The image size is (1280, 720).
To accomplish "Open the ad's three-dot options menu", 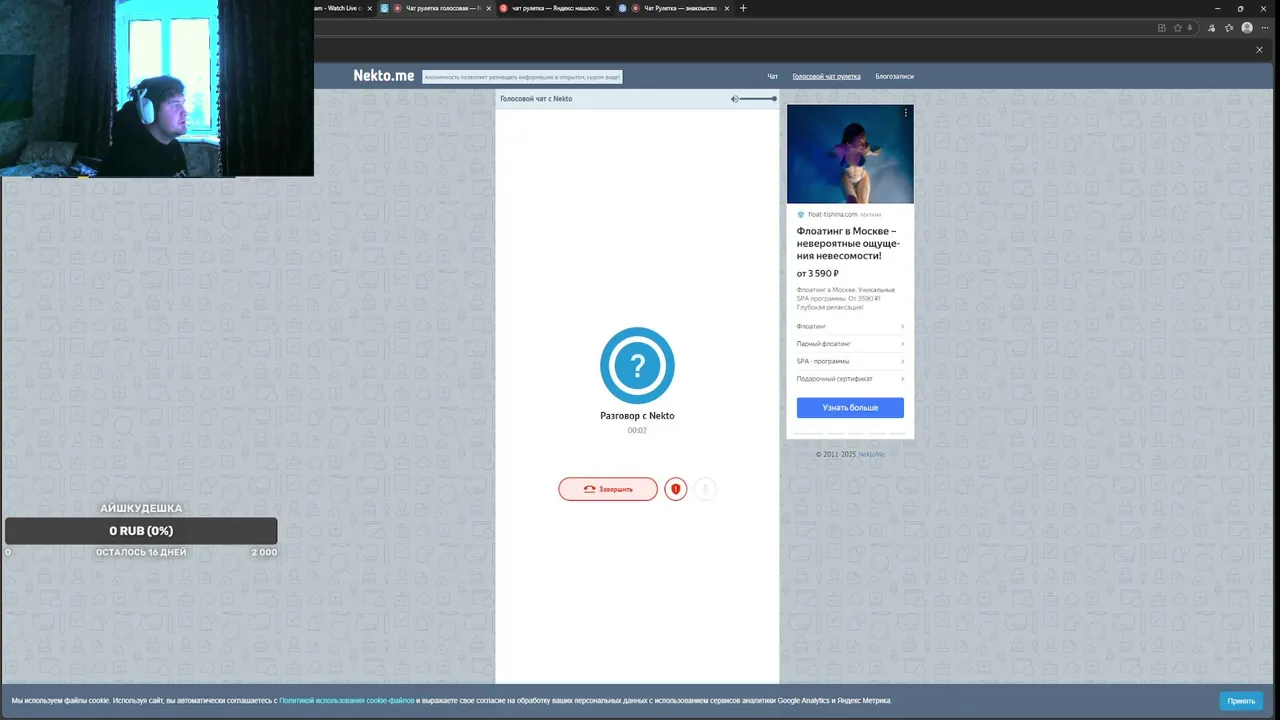I will click(x=906, y=113).
